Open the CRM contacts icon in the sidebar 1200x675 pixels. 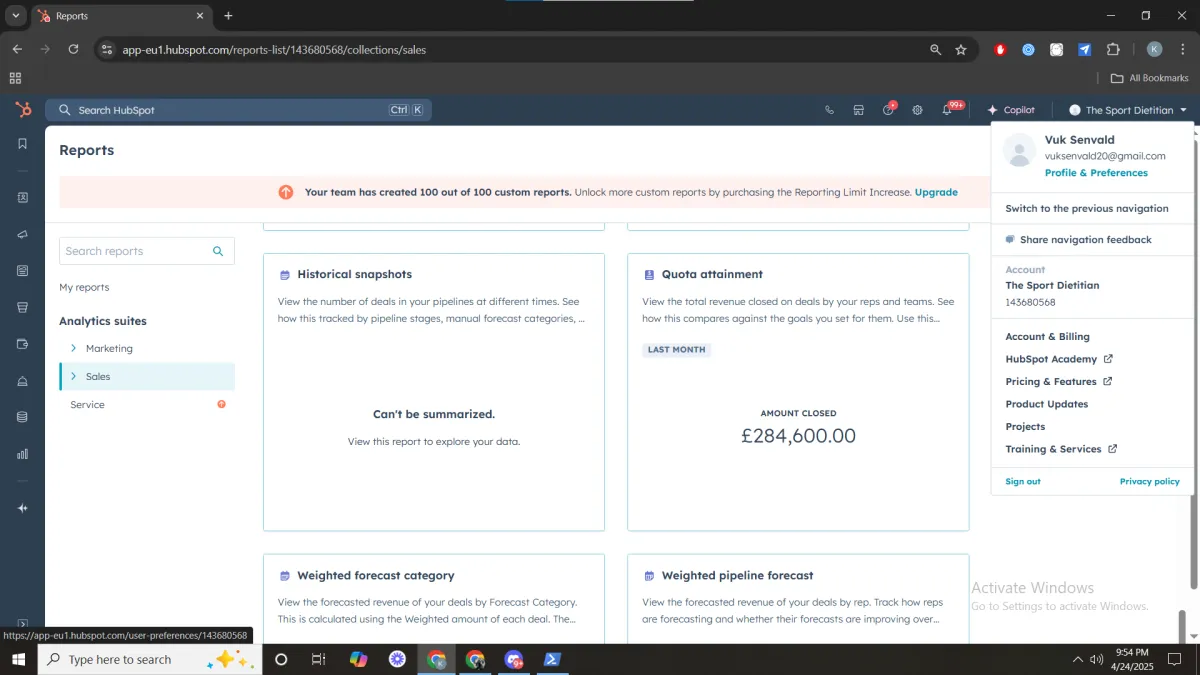click(x=22, y=198)
